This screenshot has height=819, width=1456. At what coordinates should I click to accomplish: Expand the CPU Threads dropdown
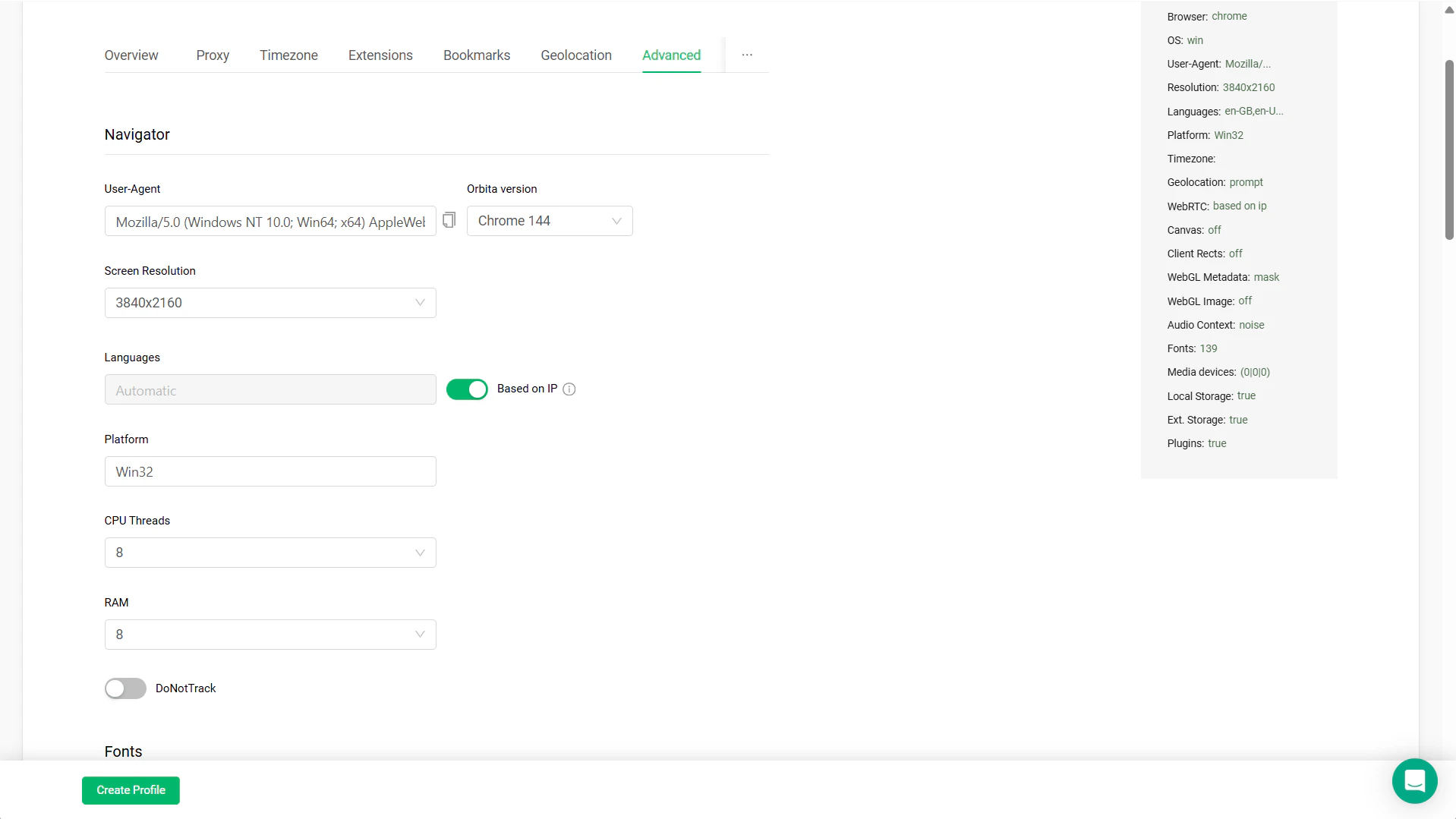pyautogui.click(x=269, y=552)
